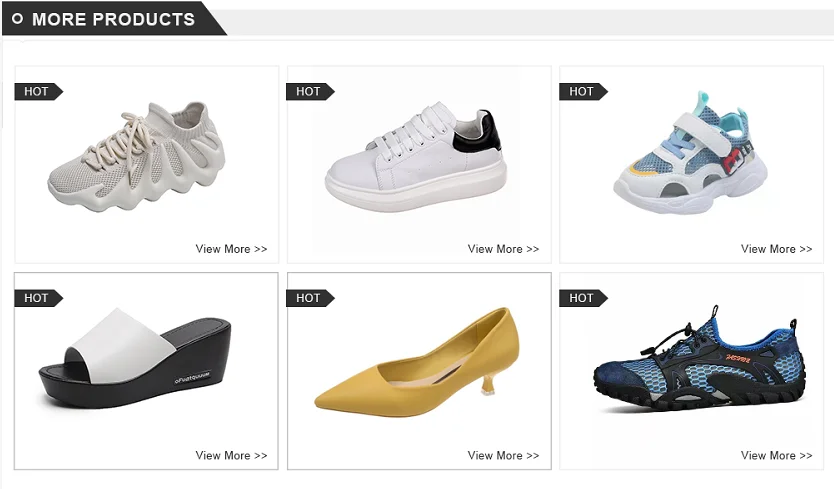
Task: Click HOT badge on kids sandal sneaker
Action: tap(582, 92)
